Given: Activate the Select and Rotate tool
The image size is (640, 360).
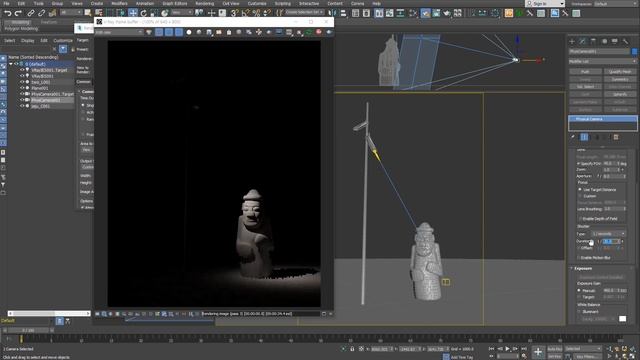Looking at the screenshot, I should tap(144, 13).
